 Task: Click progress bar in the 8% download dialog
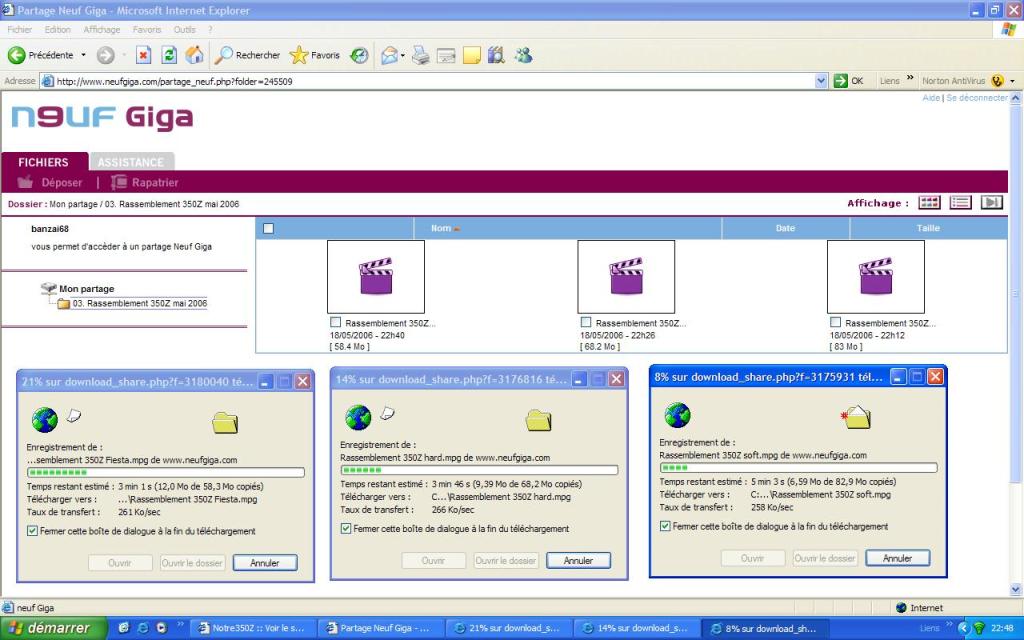(x=798, y=467)
